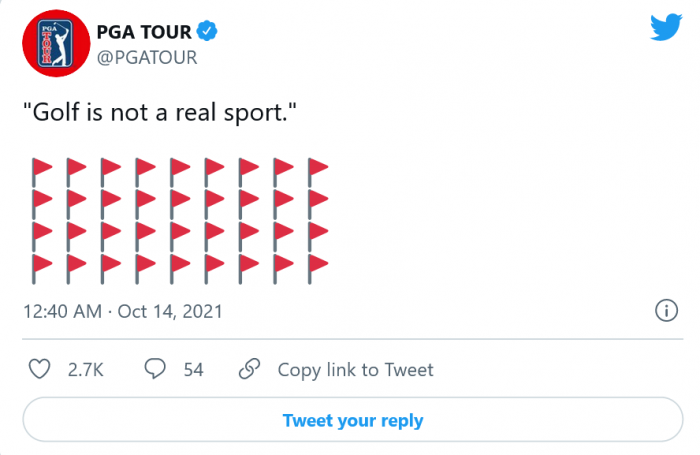
Task: Click the reply speech bubble icon
Action: click(x=155, y=369)
